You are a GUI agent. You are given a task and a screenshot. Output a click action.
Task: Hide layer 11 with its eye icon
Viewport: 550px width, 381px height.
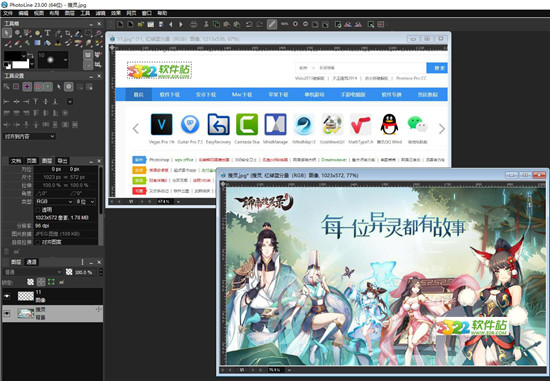coord(7,296)
